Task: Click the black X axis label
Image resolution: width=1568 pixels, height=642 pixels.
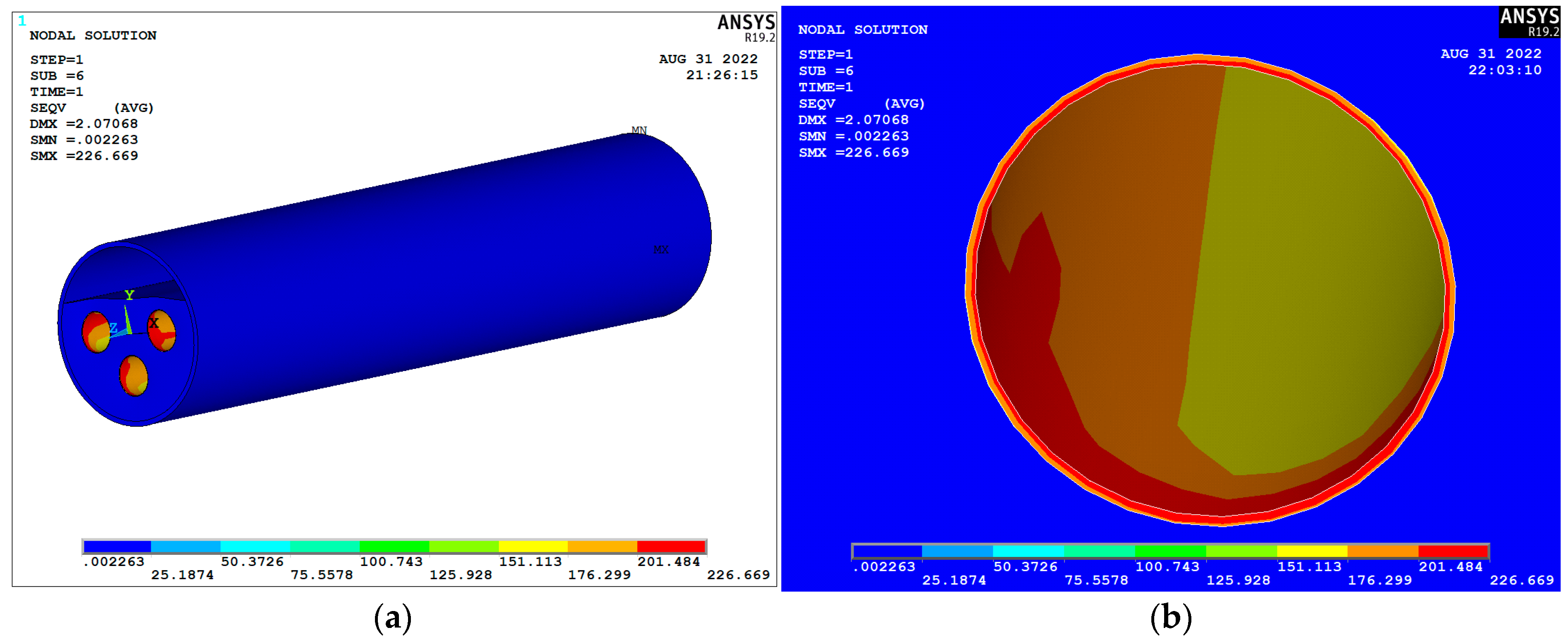Action: tap(154, 323)
